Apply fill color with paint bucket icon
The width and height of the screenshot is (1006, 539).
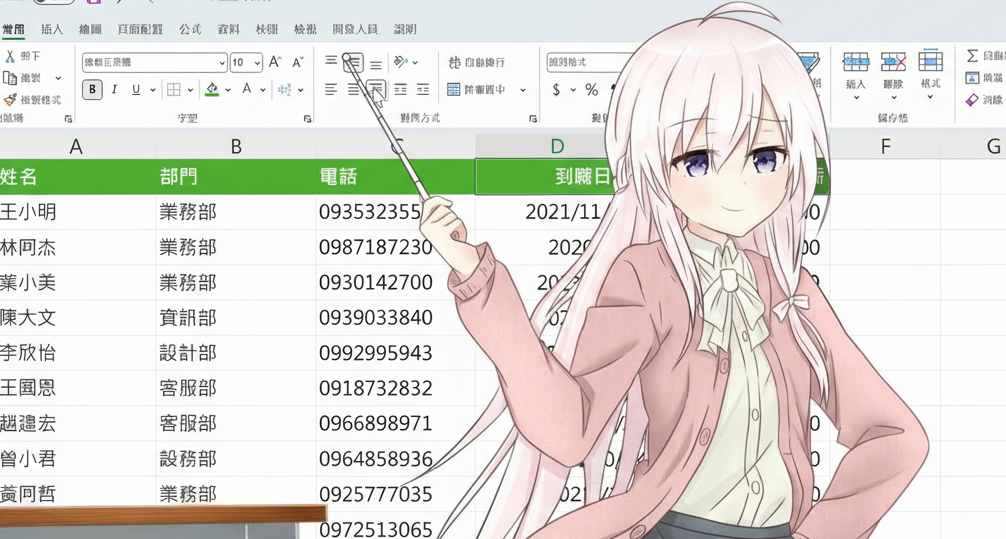tap(212, 90)
